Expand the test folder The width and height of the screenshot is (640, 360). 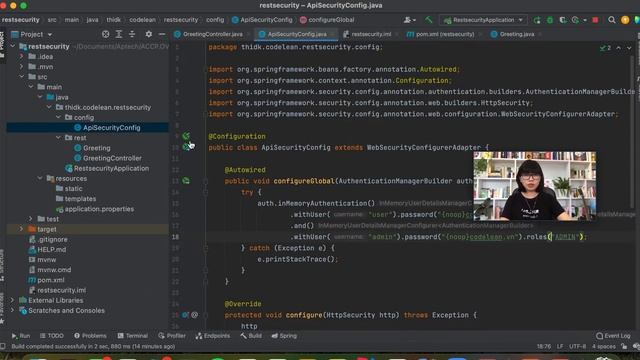tap(31, 219)
